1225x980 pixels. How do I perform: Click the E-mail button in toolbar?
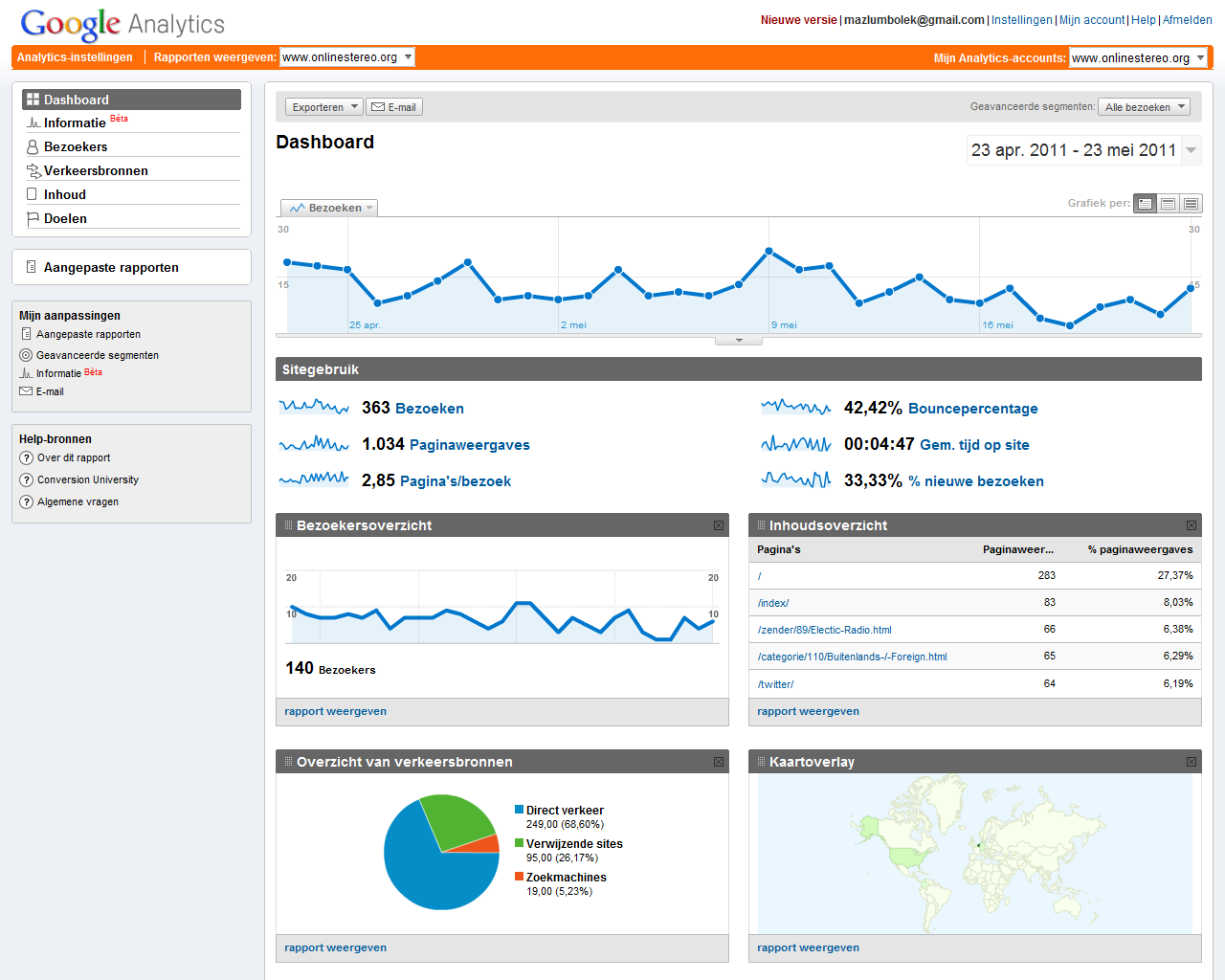coord(394,107)
